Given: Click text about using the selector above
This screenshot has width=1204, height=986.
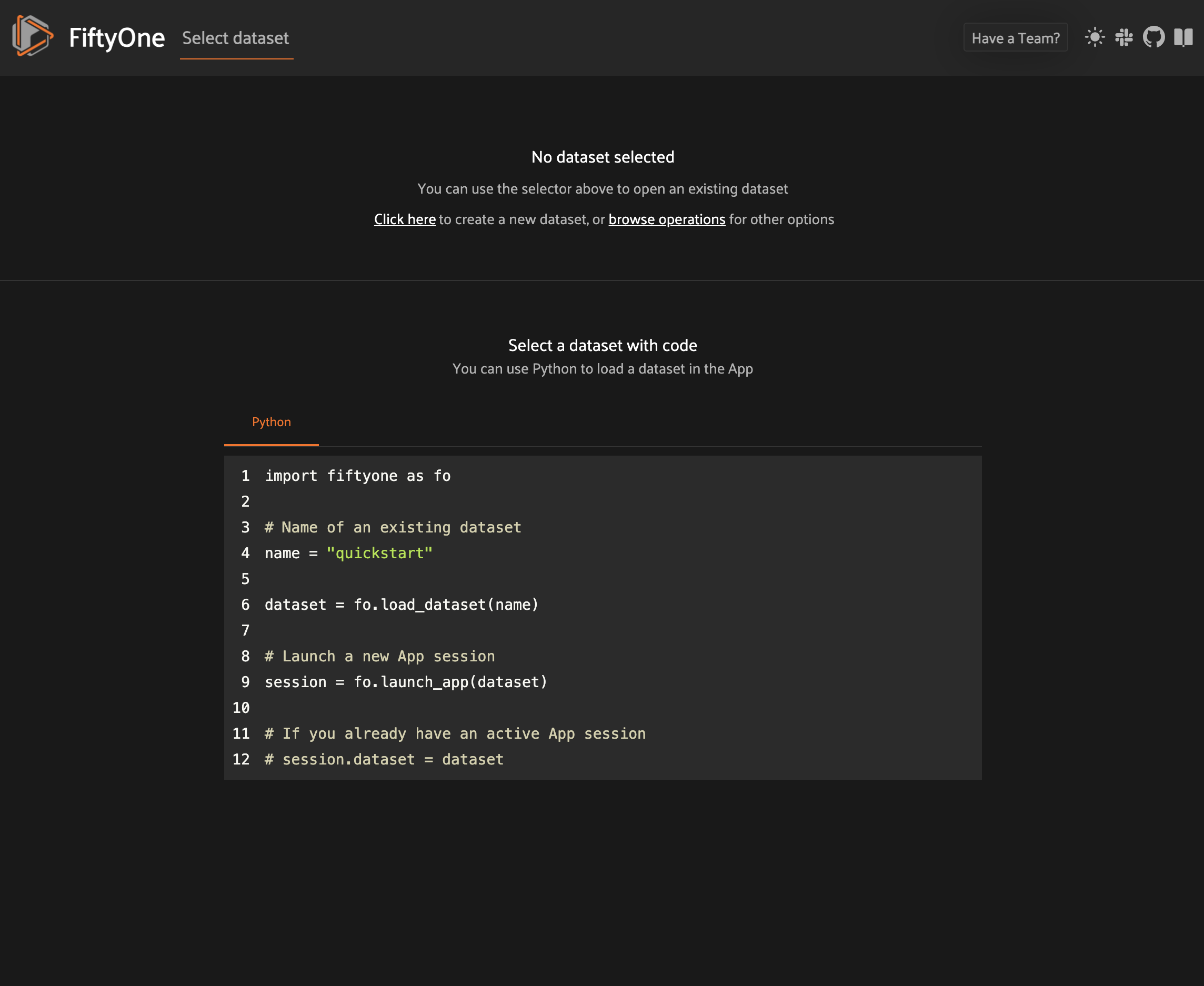Looking at the screenshot, I should (603, 188).
